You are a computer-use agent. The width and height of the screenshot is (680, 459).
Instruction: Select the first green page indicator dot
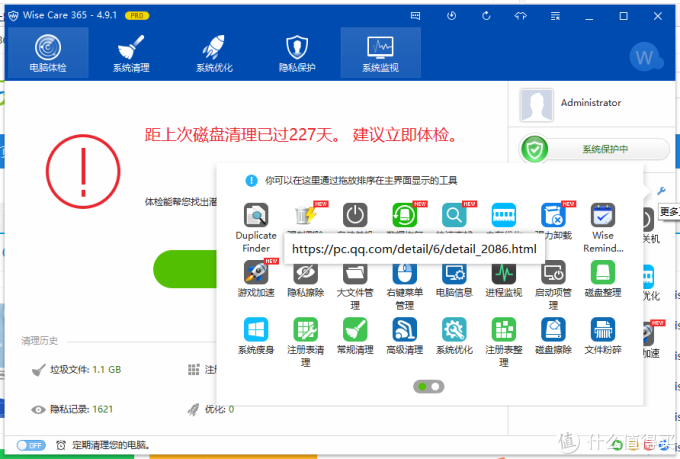[x=422, y=387]
